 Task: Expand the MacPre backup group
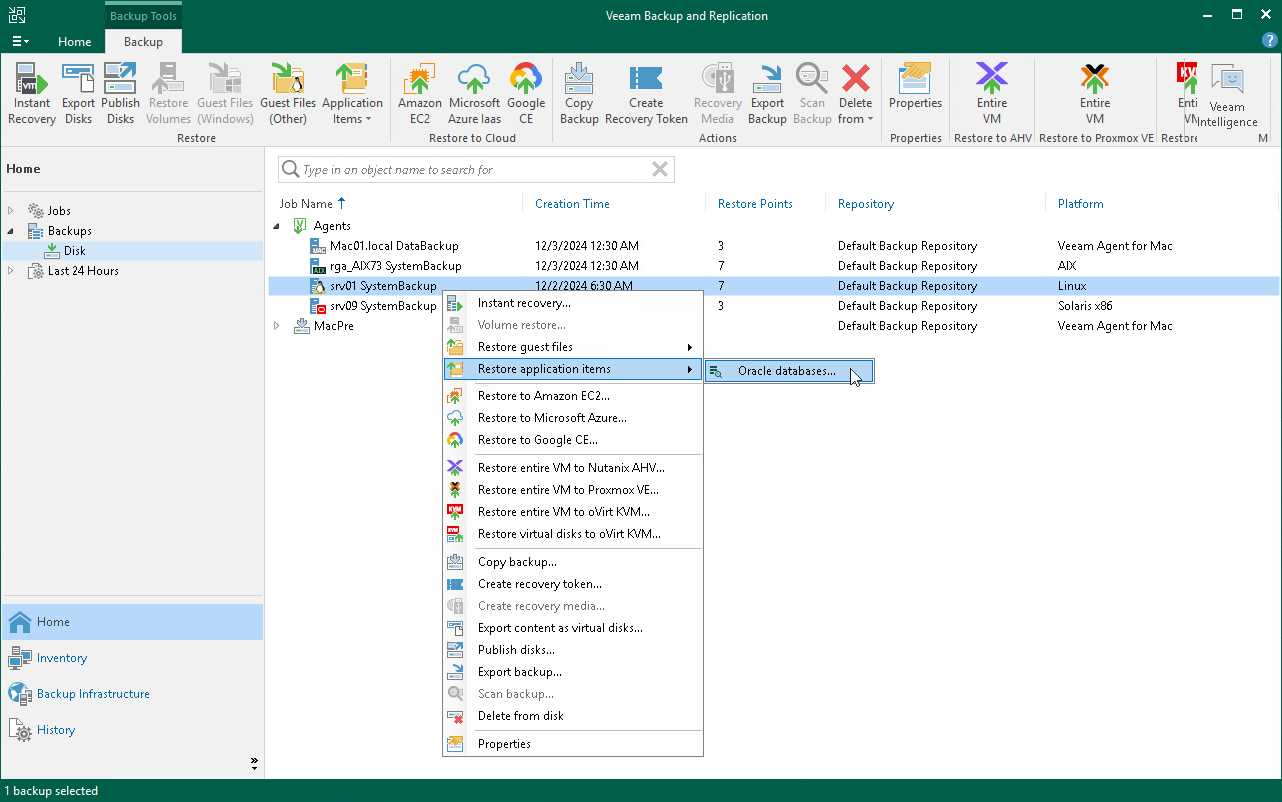(277, 326)
